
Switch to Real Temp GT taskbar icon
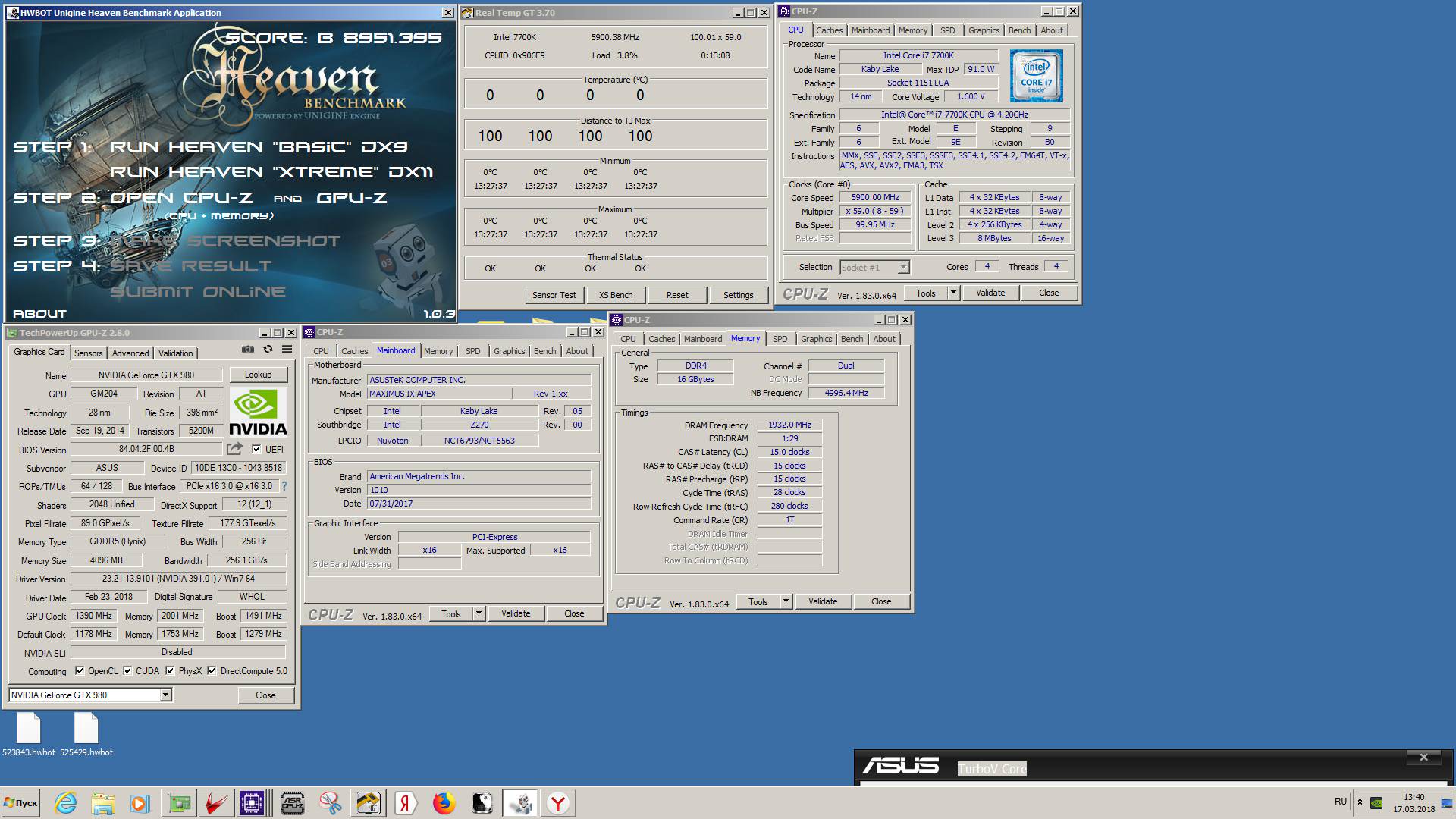click(368, 803)
